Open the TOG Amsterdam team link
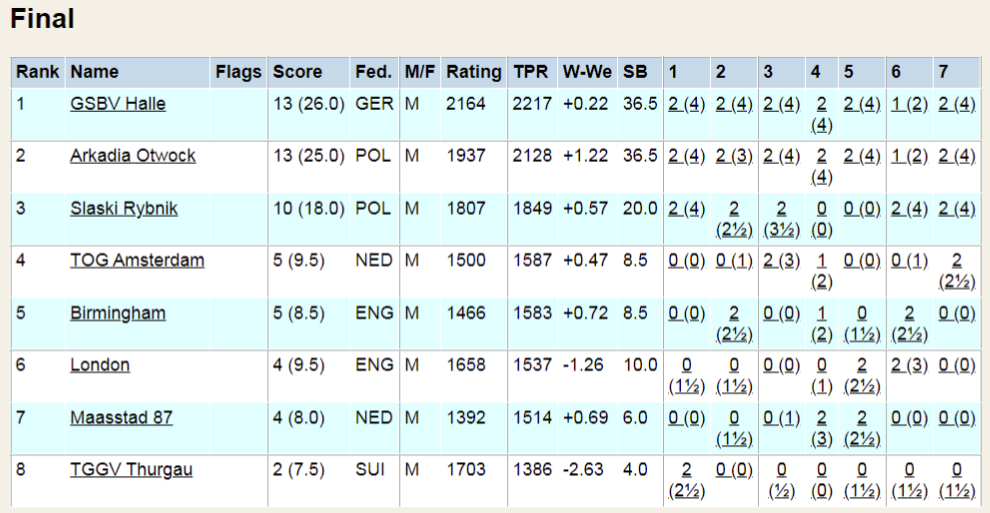Image resolution: width=990 pixels, height=513 pixels. point(137,261)
